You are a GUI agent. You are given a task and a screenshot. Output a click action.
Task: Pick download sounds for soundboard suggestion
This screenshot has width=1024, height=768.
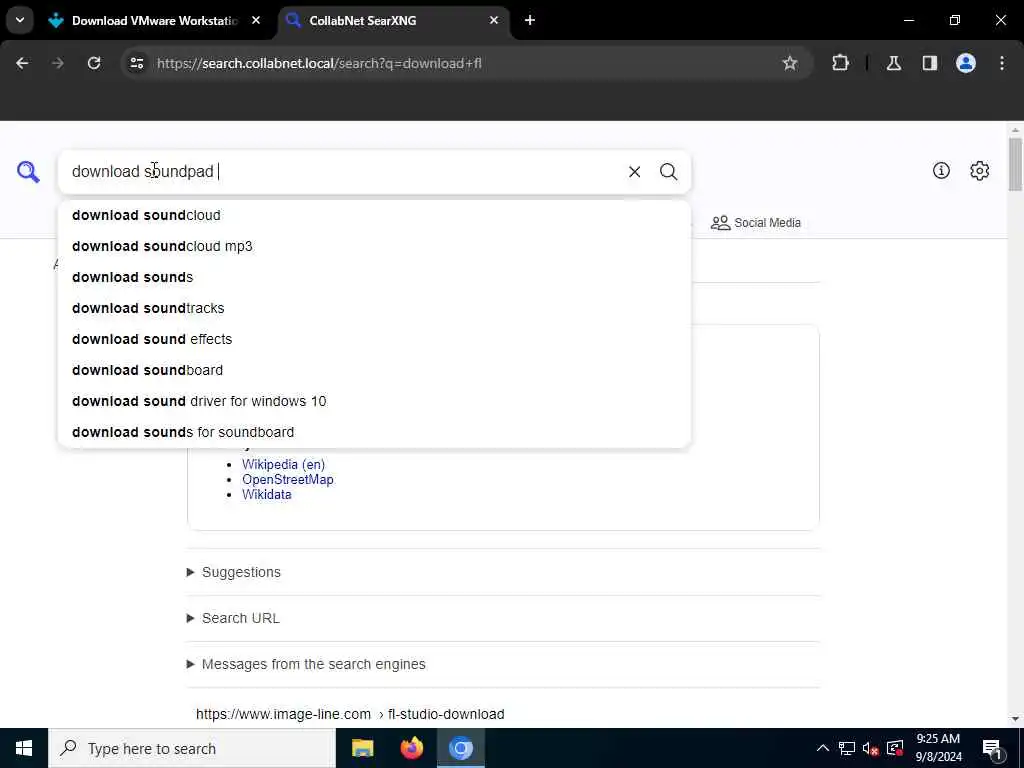374,432
